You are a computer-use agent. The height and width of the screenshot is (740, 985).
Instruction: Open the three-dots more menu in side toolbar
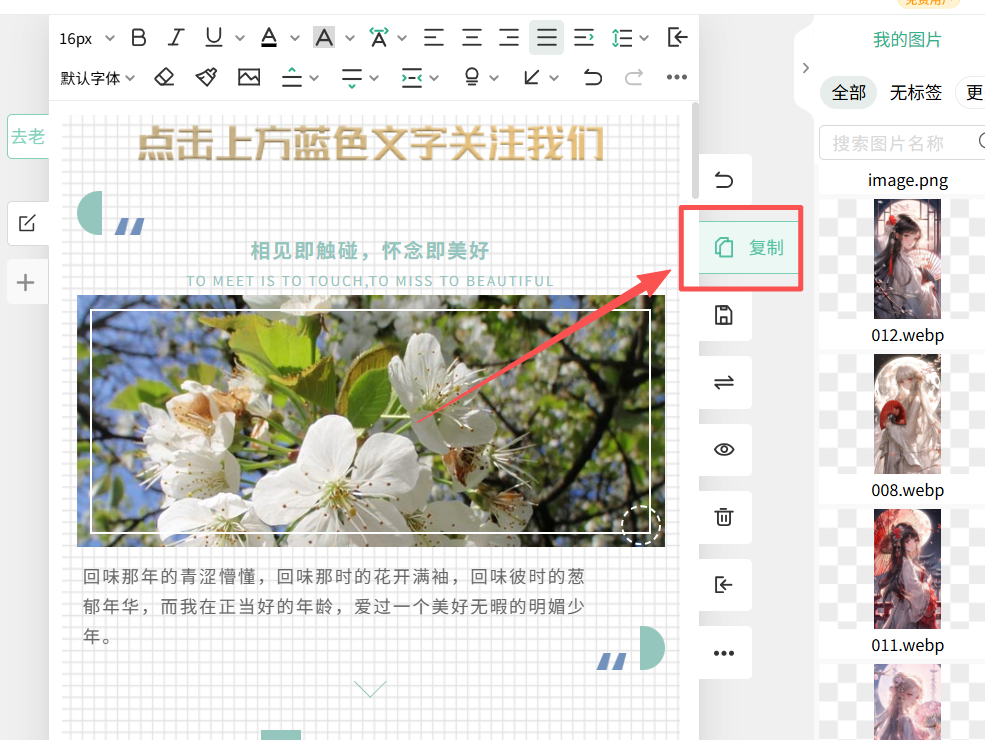pos(724,653)
